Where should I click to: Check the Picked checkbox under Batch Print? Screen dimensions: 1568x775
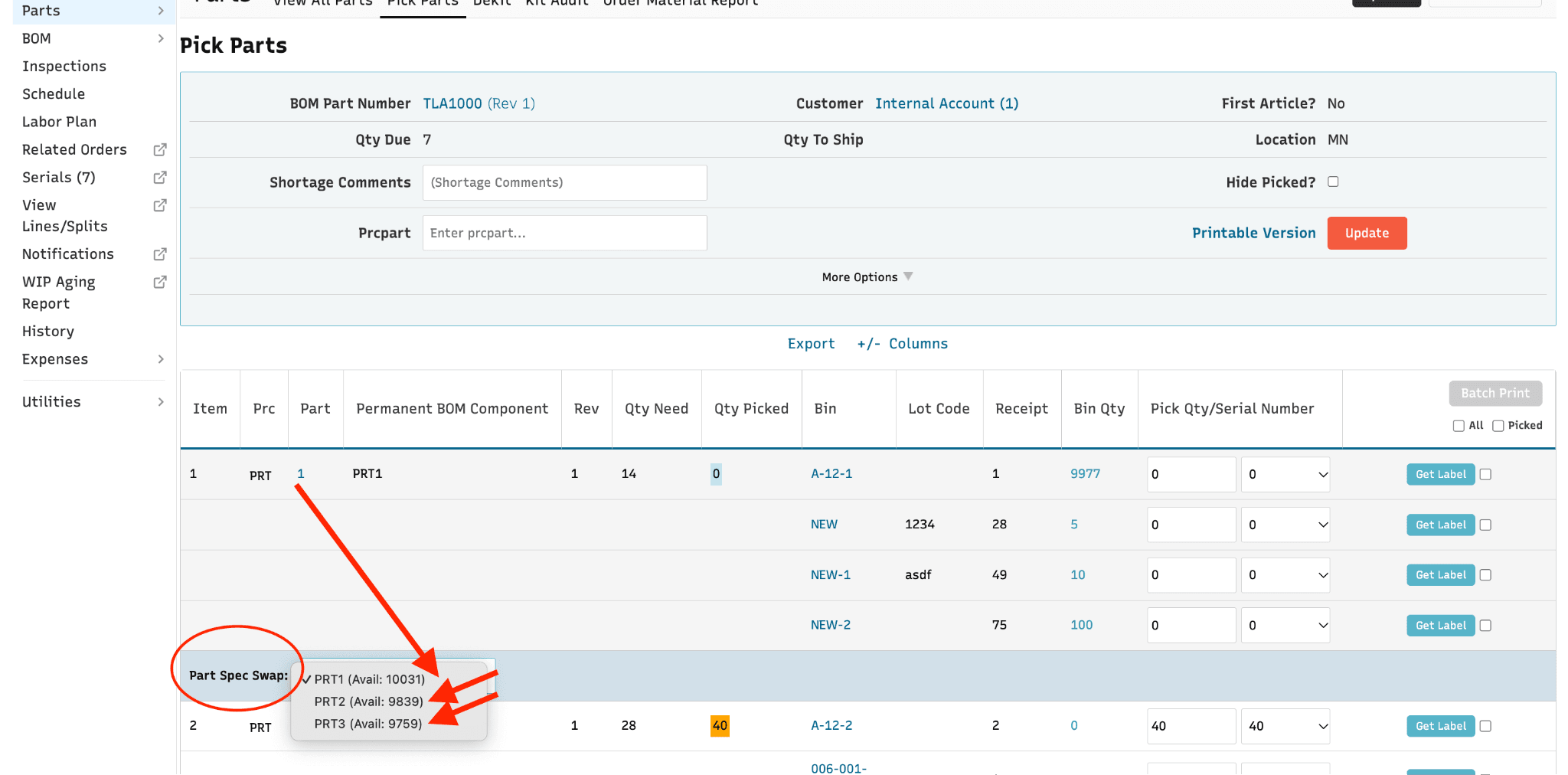pyautogui.click(x=1498, y=426)
